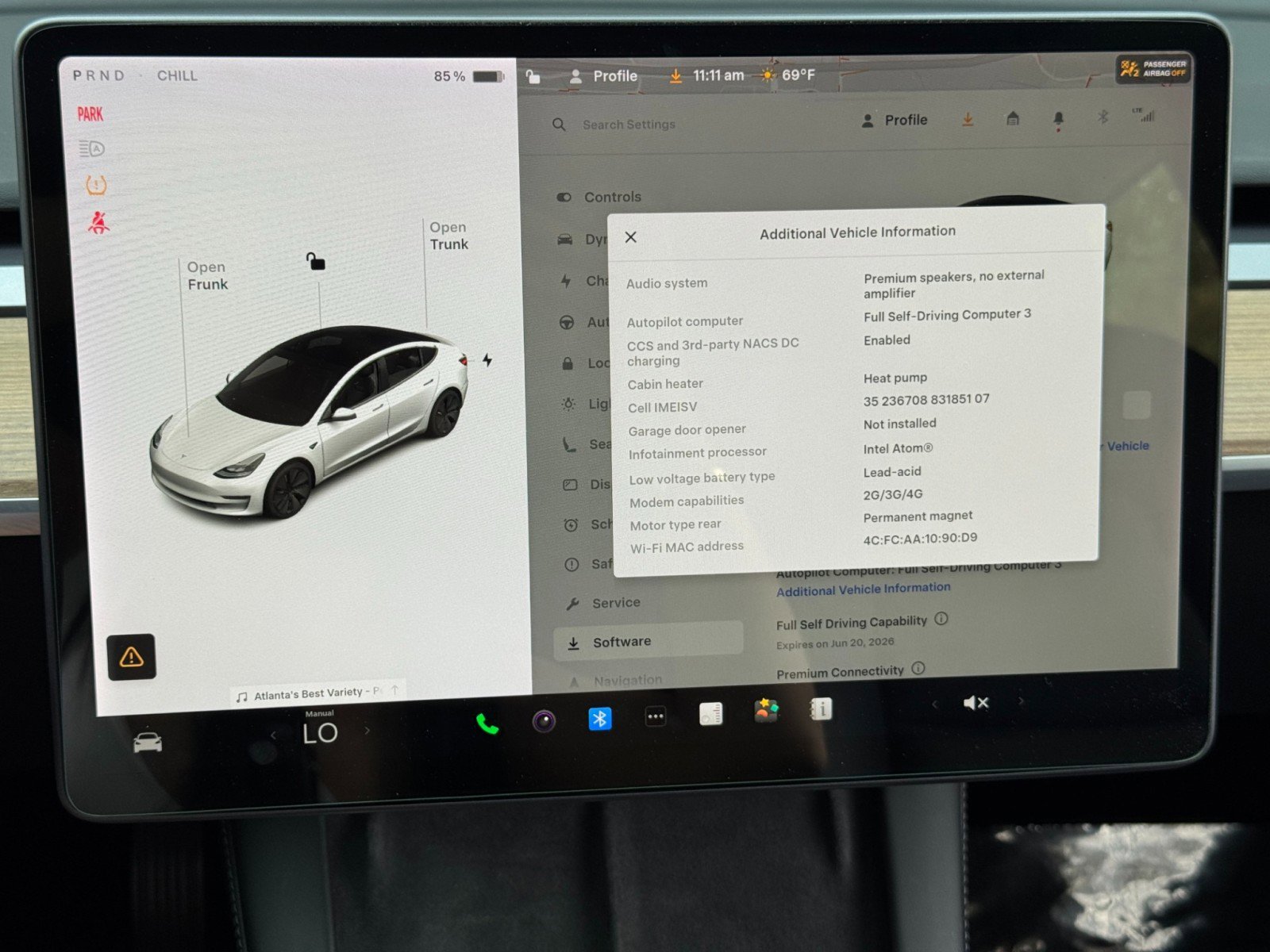This screenshot has width=1270, height=952.
Task: Toggle the lock icon above the car
Action: [x=316, y=262]
